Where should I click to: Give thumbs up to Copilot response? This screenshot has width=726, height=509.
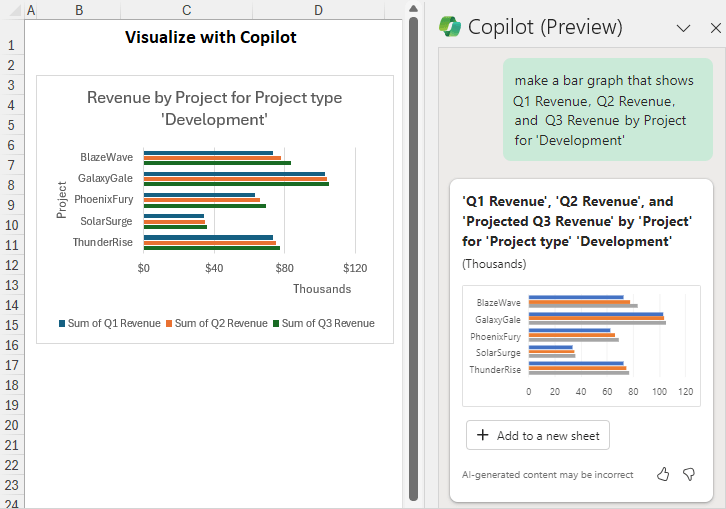[663, 474]
